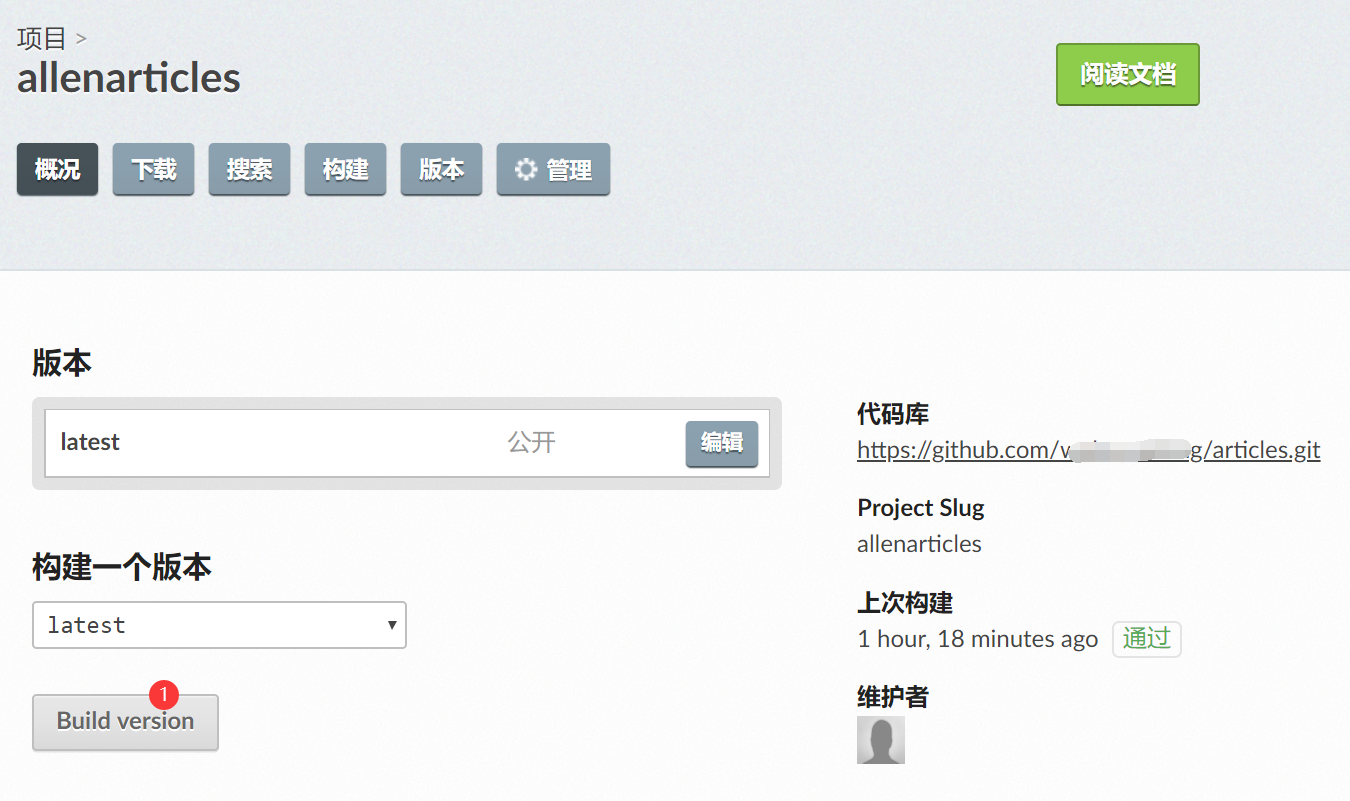Expand the latest version dropdown
The height and width of the screenshot is (801, 1350).
click(219, 625)
